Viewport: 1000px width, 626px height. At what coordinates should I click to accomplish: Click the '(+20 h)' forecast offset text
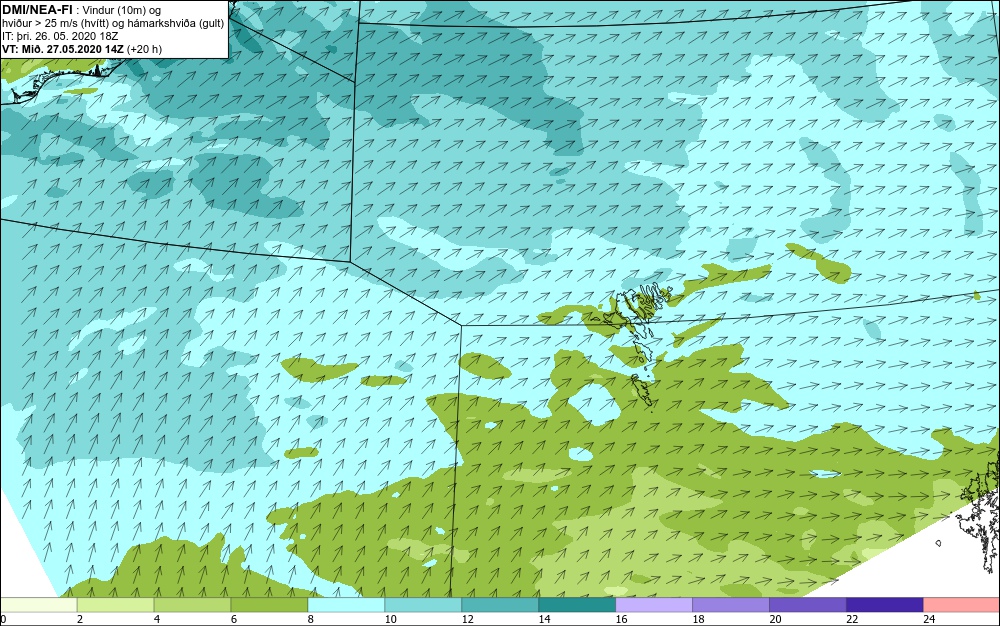(x=145, y=49)
